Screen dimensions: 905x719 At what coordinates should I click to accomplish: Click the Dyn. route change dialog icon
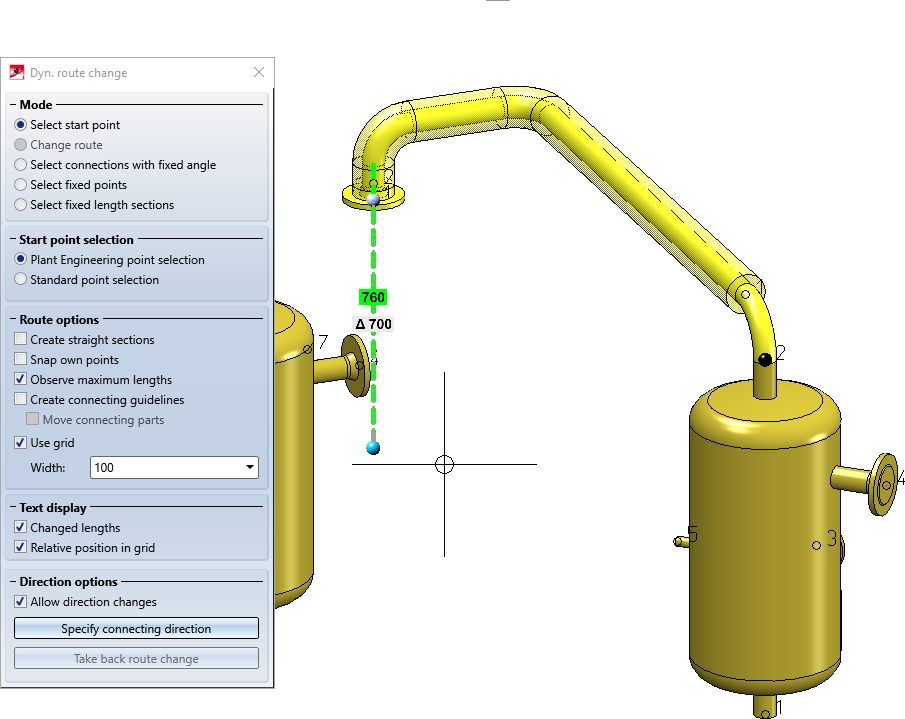[x=17, y=73]
